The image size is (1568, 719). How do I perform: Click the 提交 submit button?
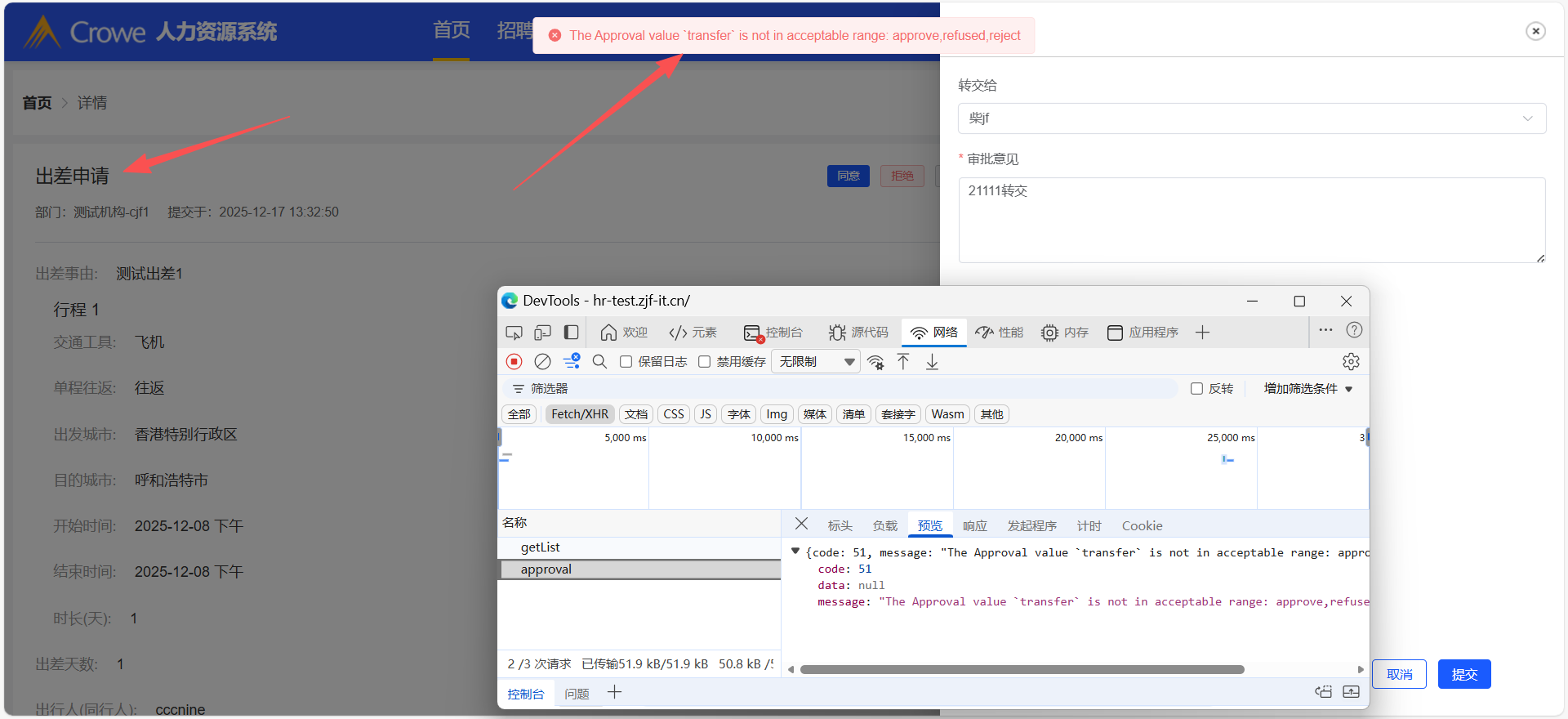[x=1464, y=674]
